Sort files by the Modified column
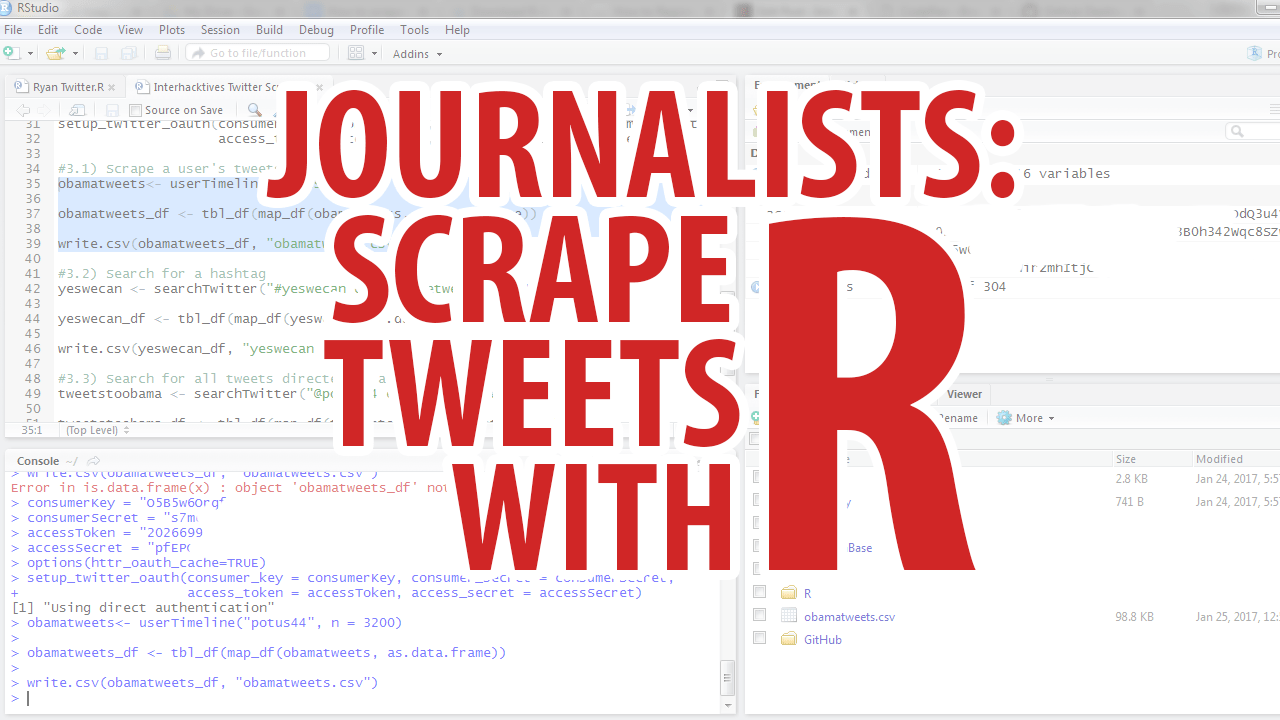1280x720 pixels. coord(1219,459)
